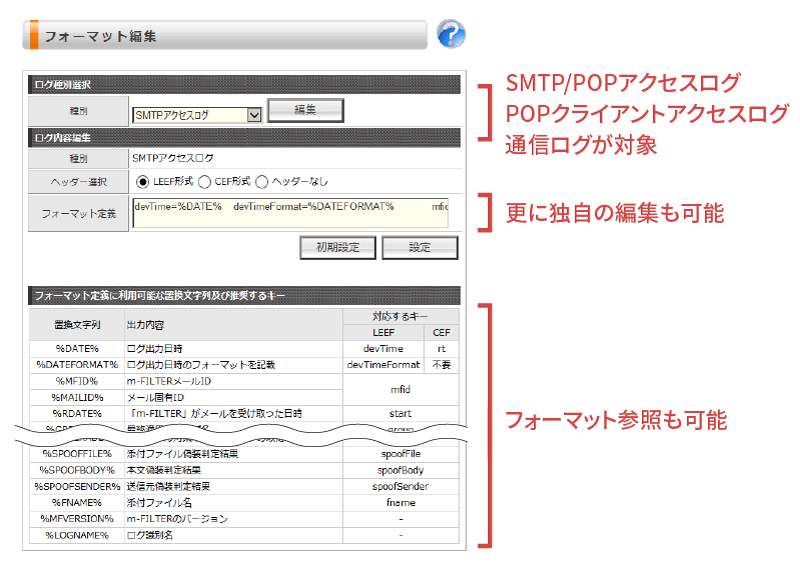Select the CEF形式 radio button
800x571 pixels.
(x=204, y=182)
